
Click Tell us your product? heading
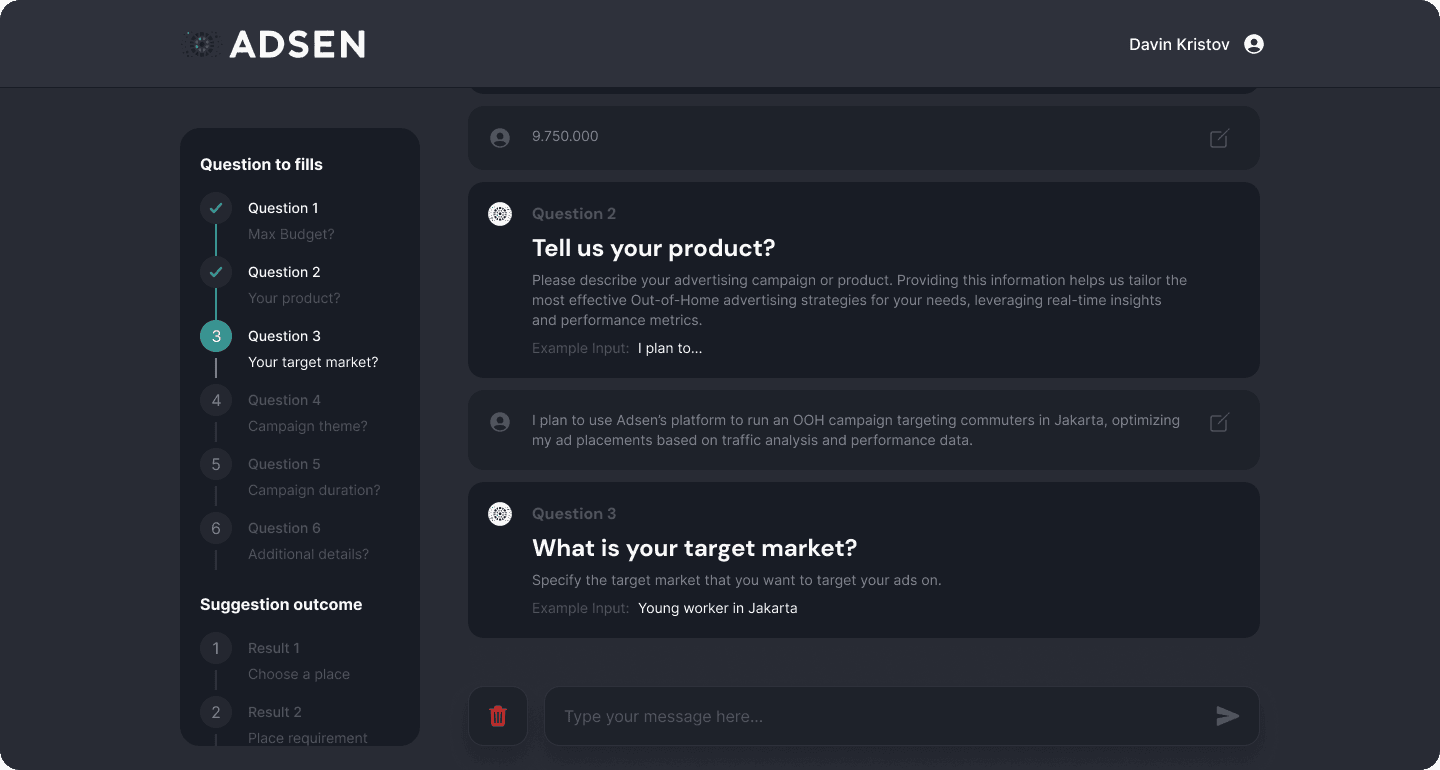click(x=653, y=248)
